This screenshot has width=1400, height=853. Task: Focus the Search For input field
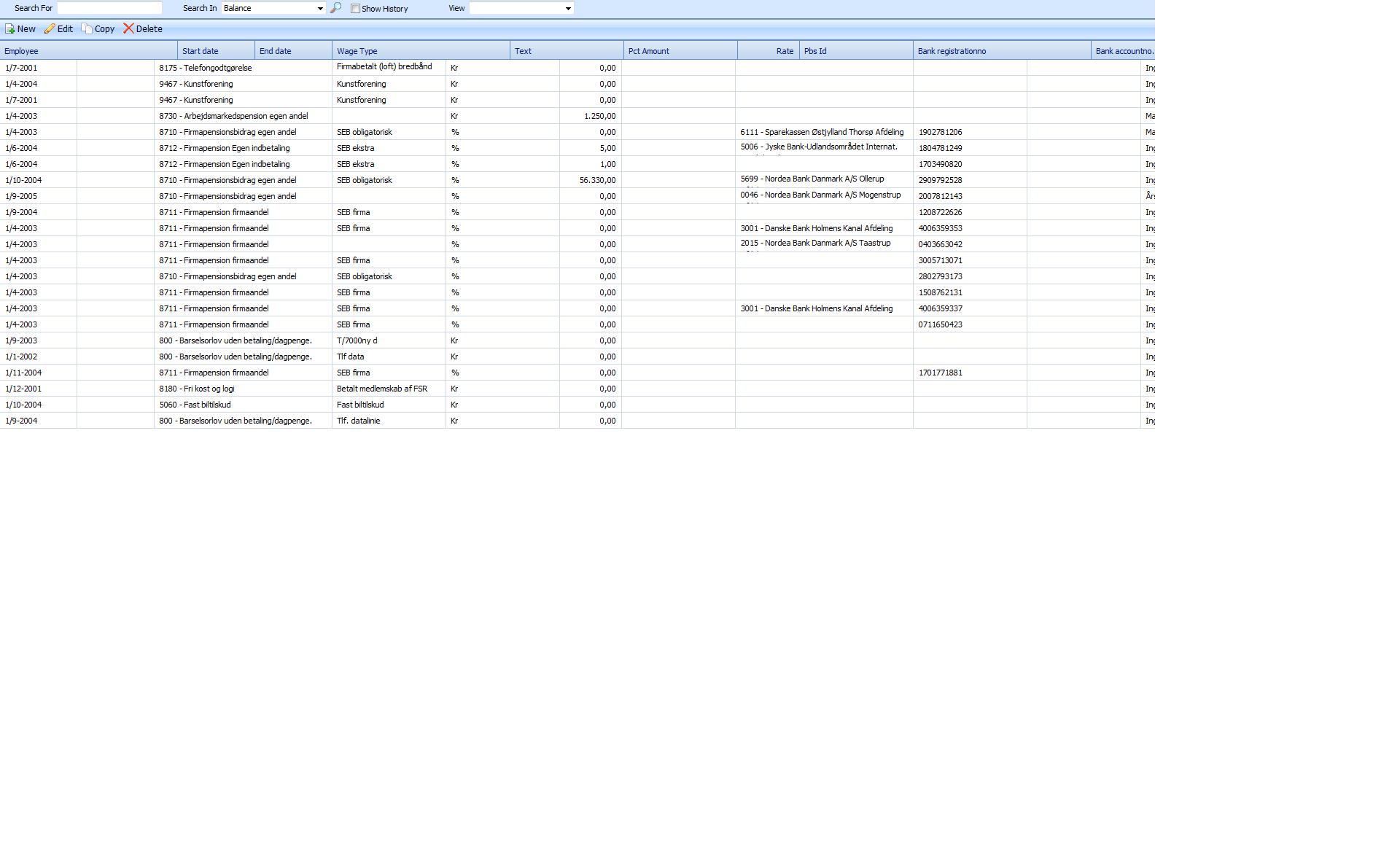[x=109, y=8]
